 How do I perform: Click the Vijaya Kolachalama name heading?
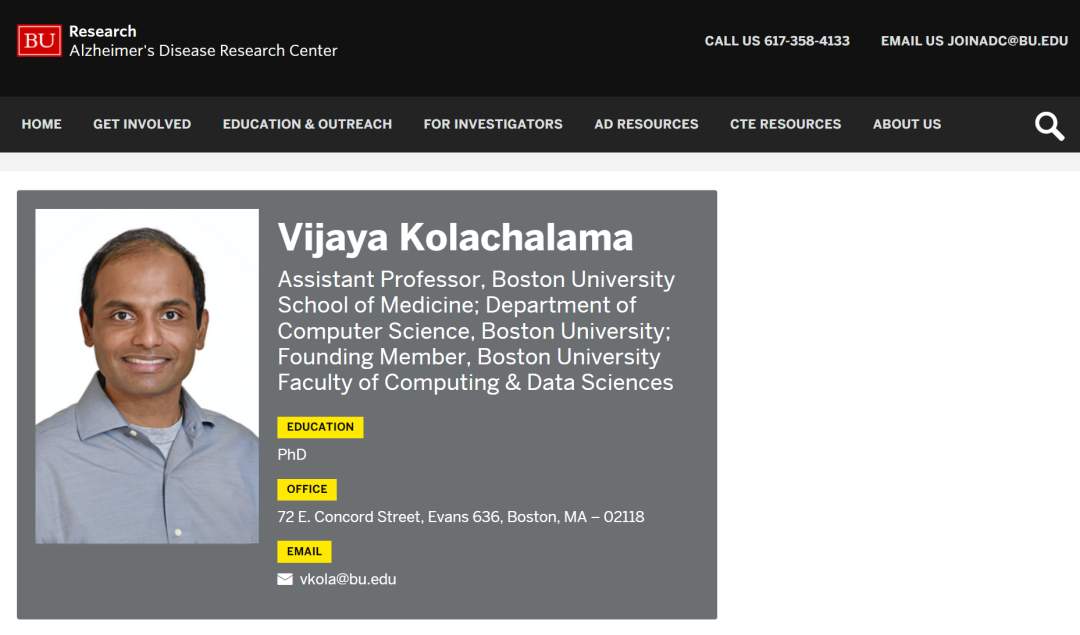click(455, 237)
